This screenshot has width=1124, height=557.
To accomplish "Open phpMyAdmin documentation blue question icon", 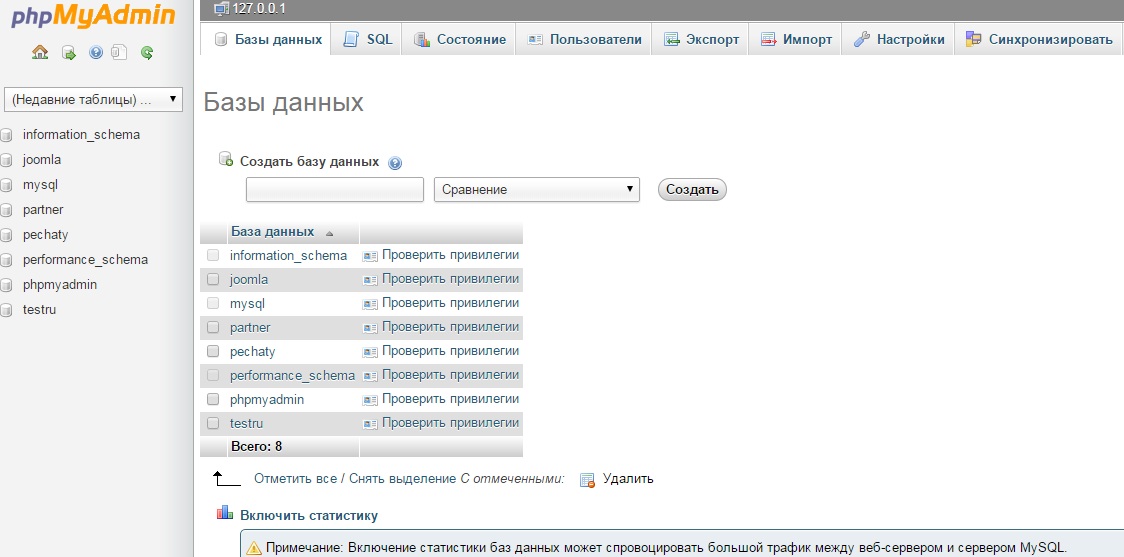I will (96, 53).
